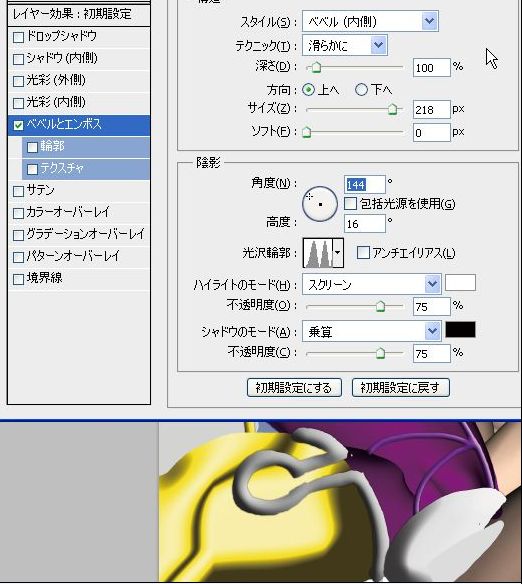This screenshot has width=522, height=584.
Task: Select the 輪郭 row in effects list
Action: (86, 147)
